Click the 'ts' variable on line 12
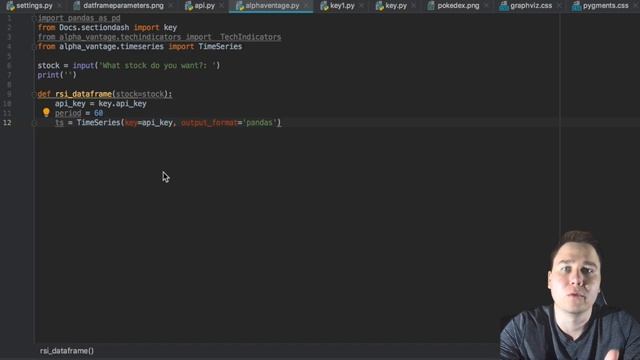The image size is (640, 360). pos(60,122)
